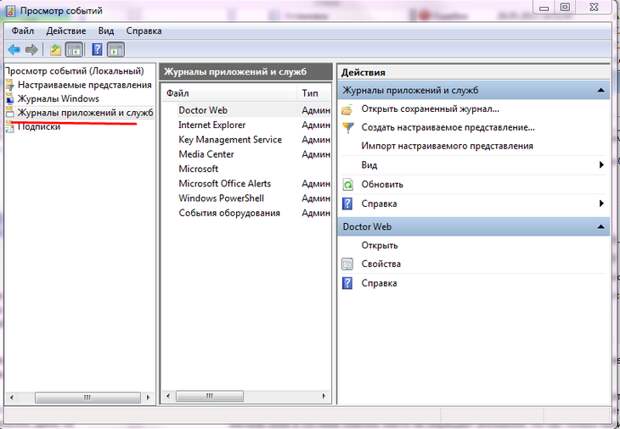Viewport: 620px width, 429px height.
Task: Click right arrow of middle pane scrollbar
Action: pyautogui.click(x=324, y=396)
